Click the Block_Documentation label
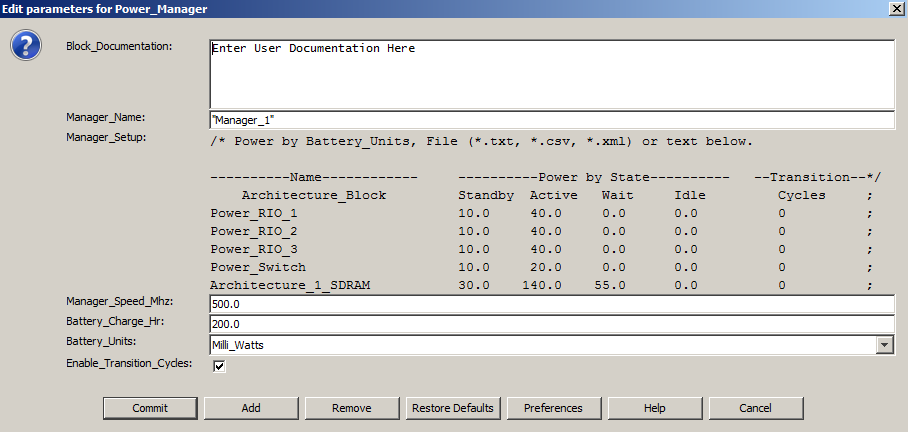Image resolution: width=908 pixels, height=432 pixels. click(x=119, y=46)
